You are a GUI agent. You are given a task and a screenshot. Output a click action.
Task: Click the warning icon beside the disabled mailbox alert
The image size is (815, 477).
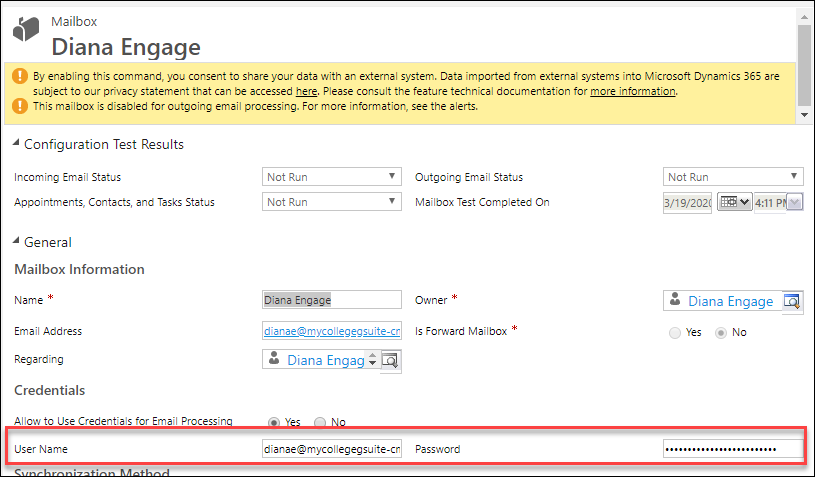pos(19,106)
